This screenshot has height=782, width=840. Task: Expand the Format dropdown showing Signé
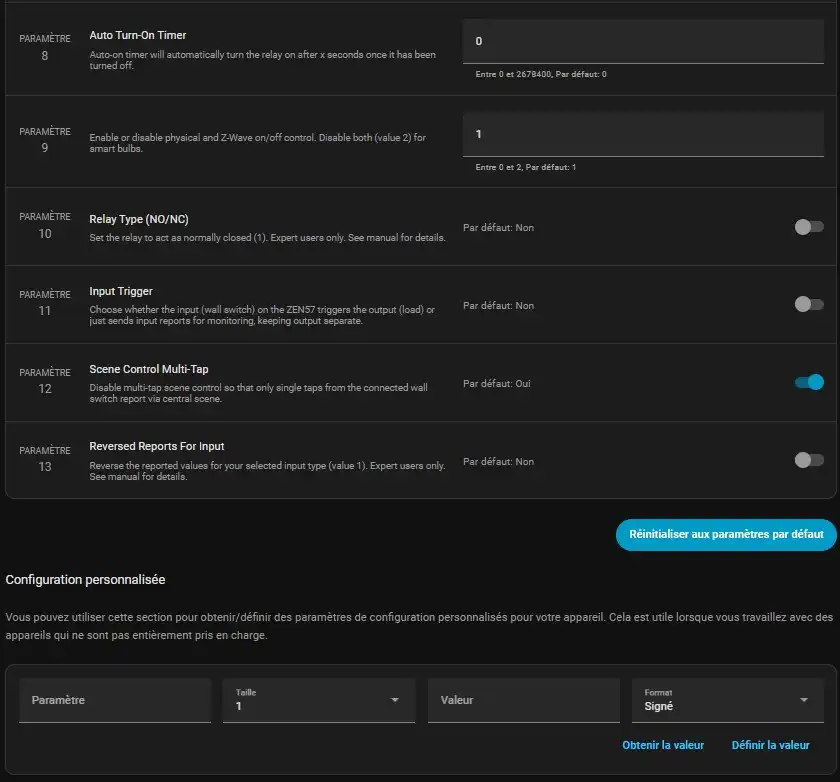click(727, 700)
